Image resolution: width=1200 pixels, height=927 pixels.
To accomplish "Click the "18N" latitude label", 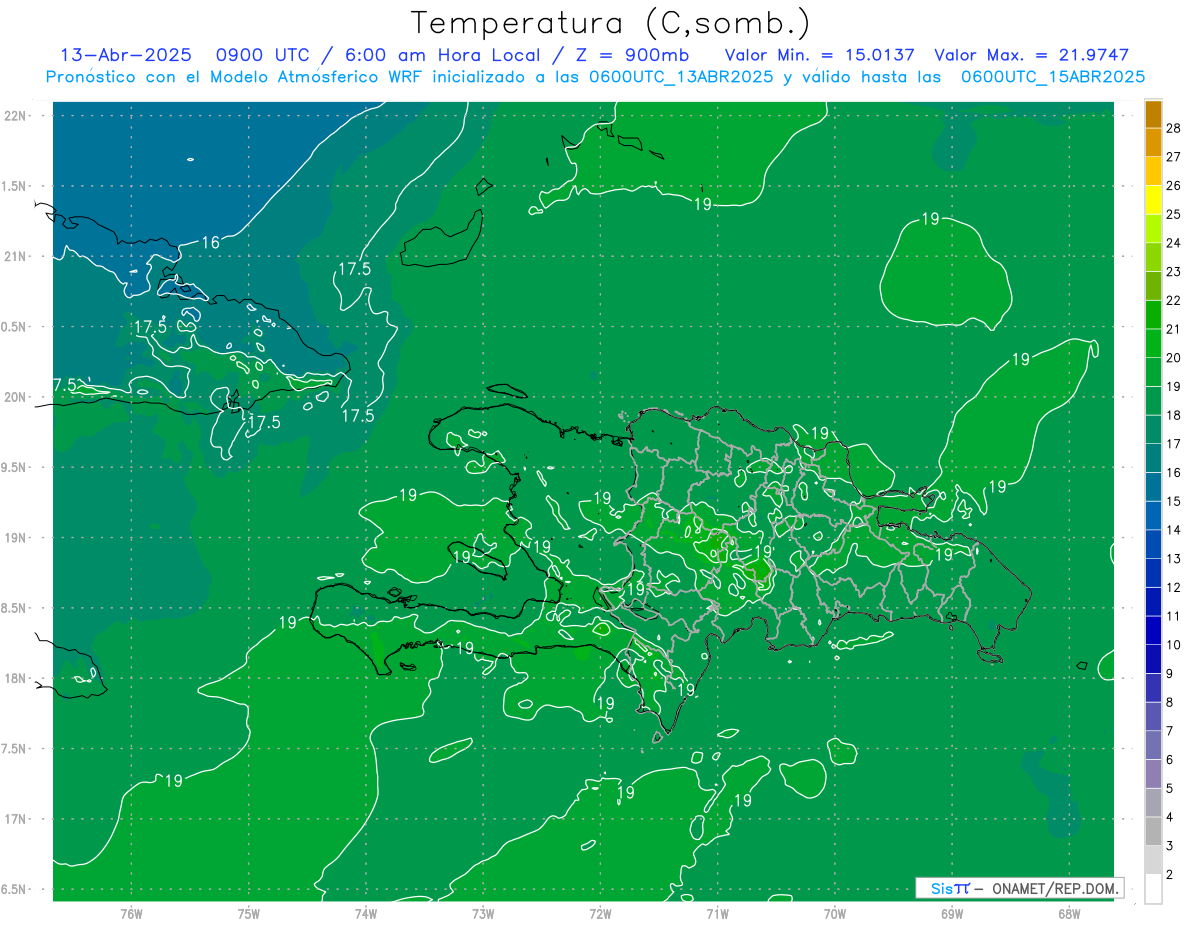I will click(x=15, y=678).
